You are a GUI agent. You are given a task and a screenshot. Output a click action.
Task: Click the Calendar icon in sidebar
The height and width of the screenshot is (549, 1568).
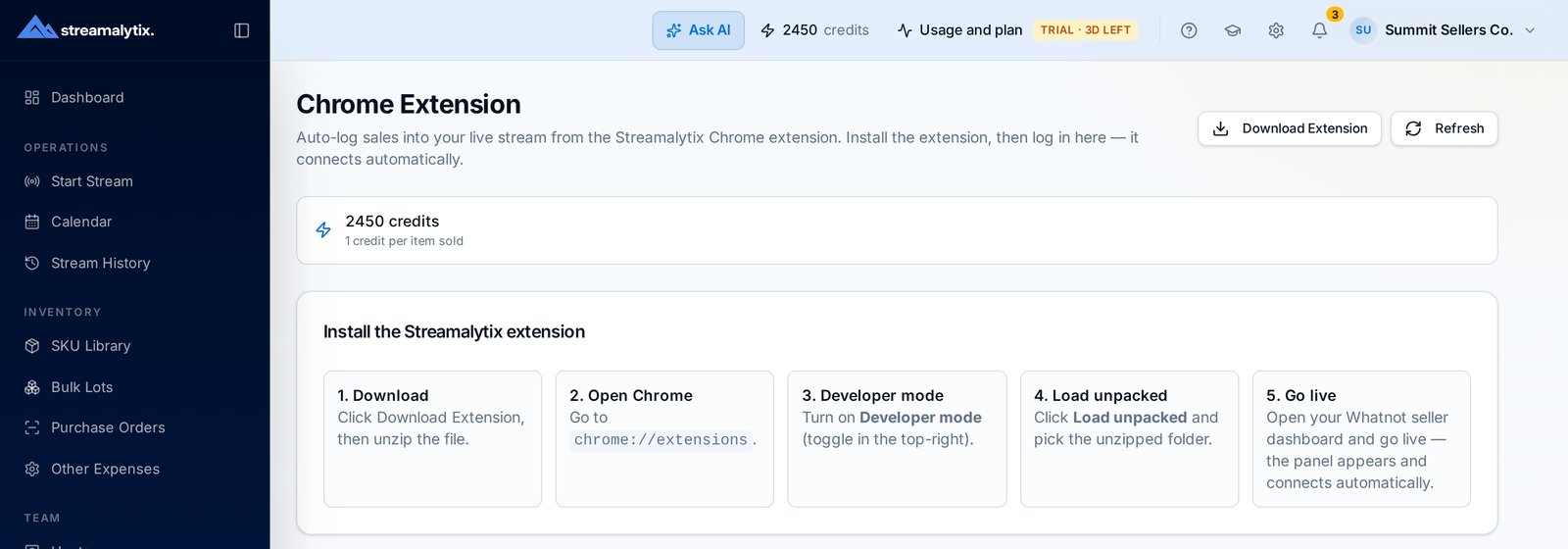32,222
